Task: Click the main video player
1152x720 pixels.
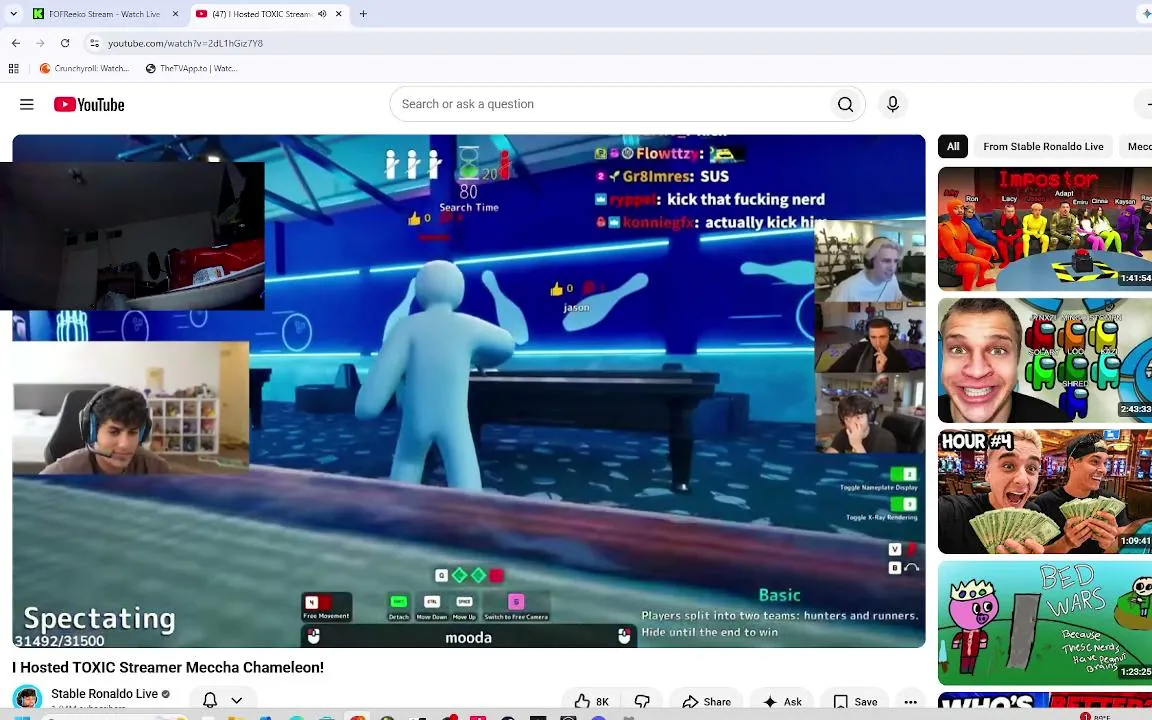Action: (469, 391)
